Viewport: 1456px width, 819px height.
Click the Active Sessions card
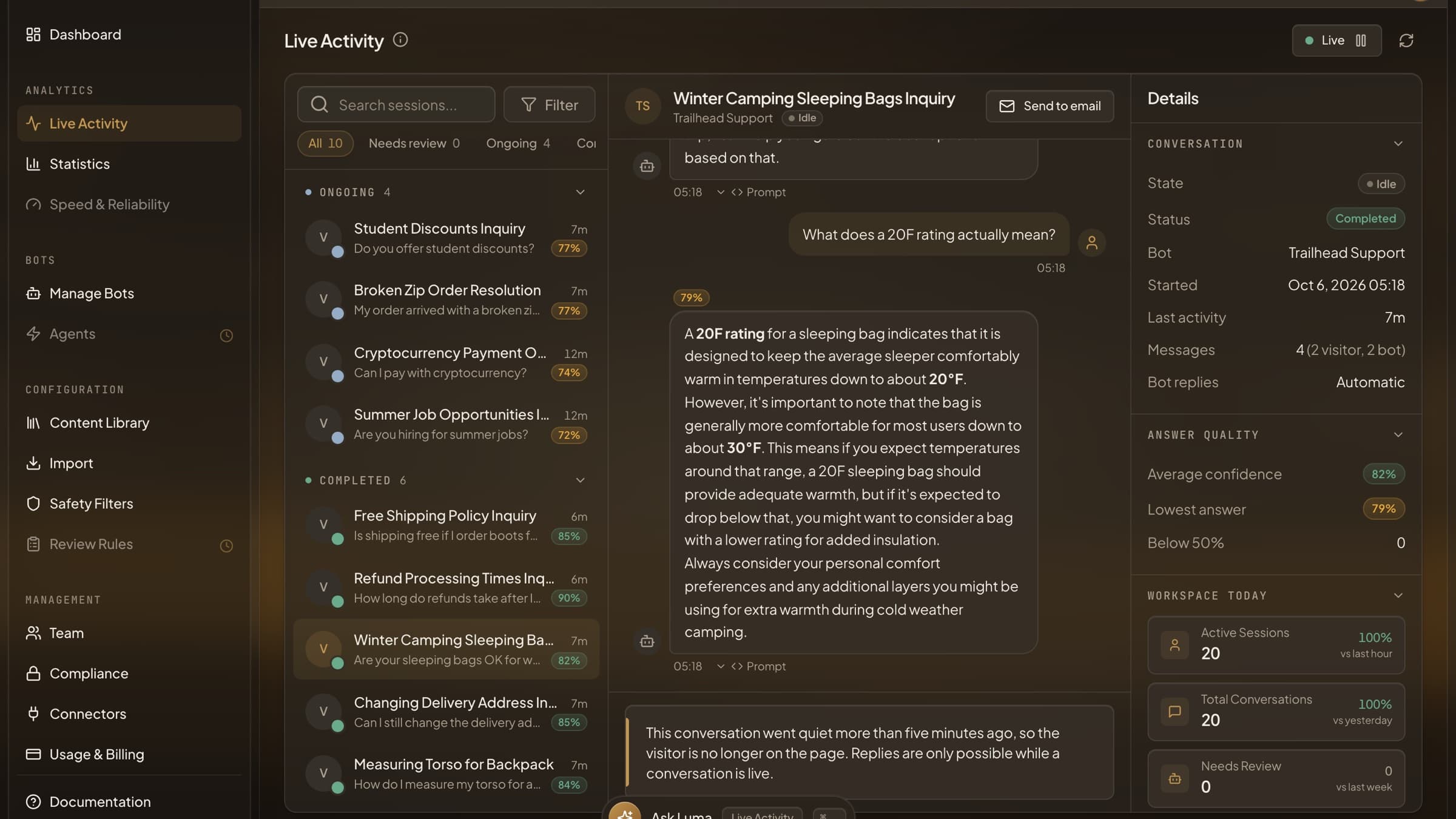coord(1276,645)
